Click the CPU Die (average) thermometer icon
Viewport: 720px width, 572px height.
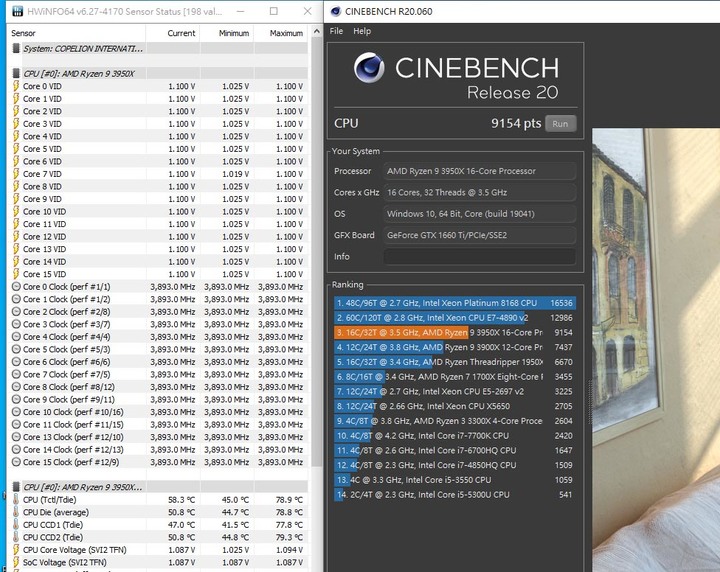16,512
